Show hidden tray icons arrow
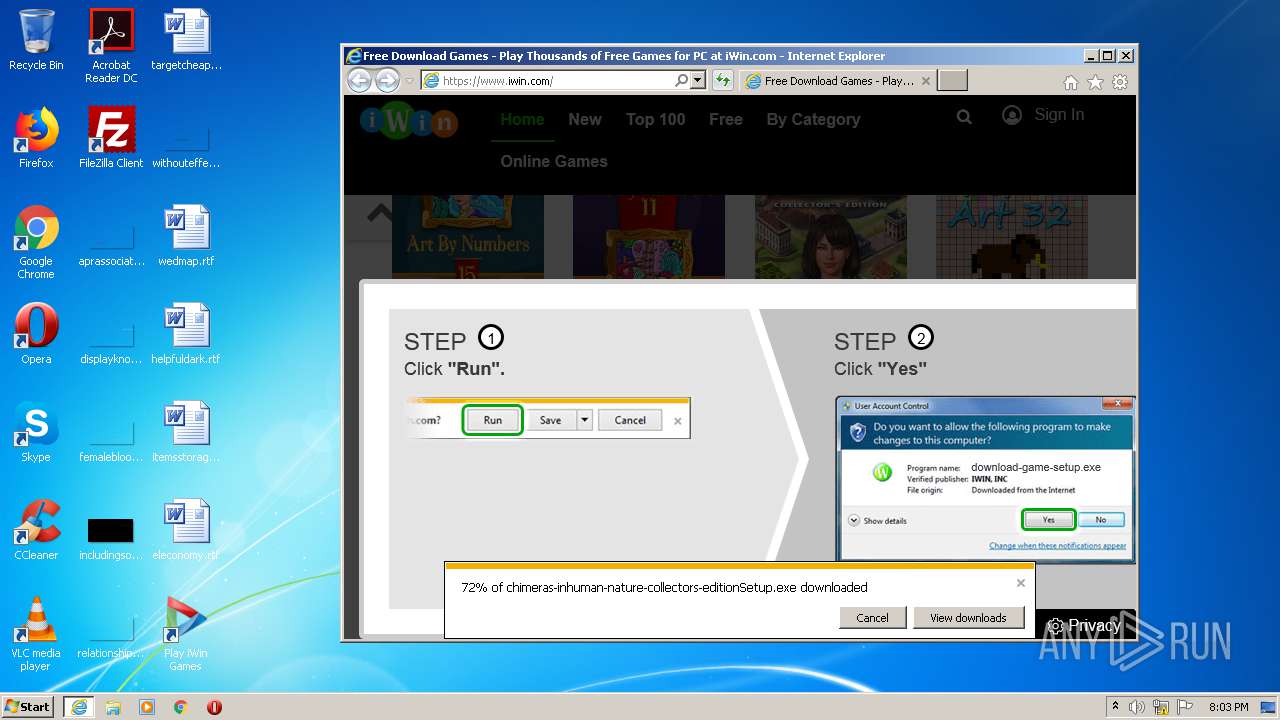 (x=1115, y=706)
